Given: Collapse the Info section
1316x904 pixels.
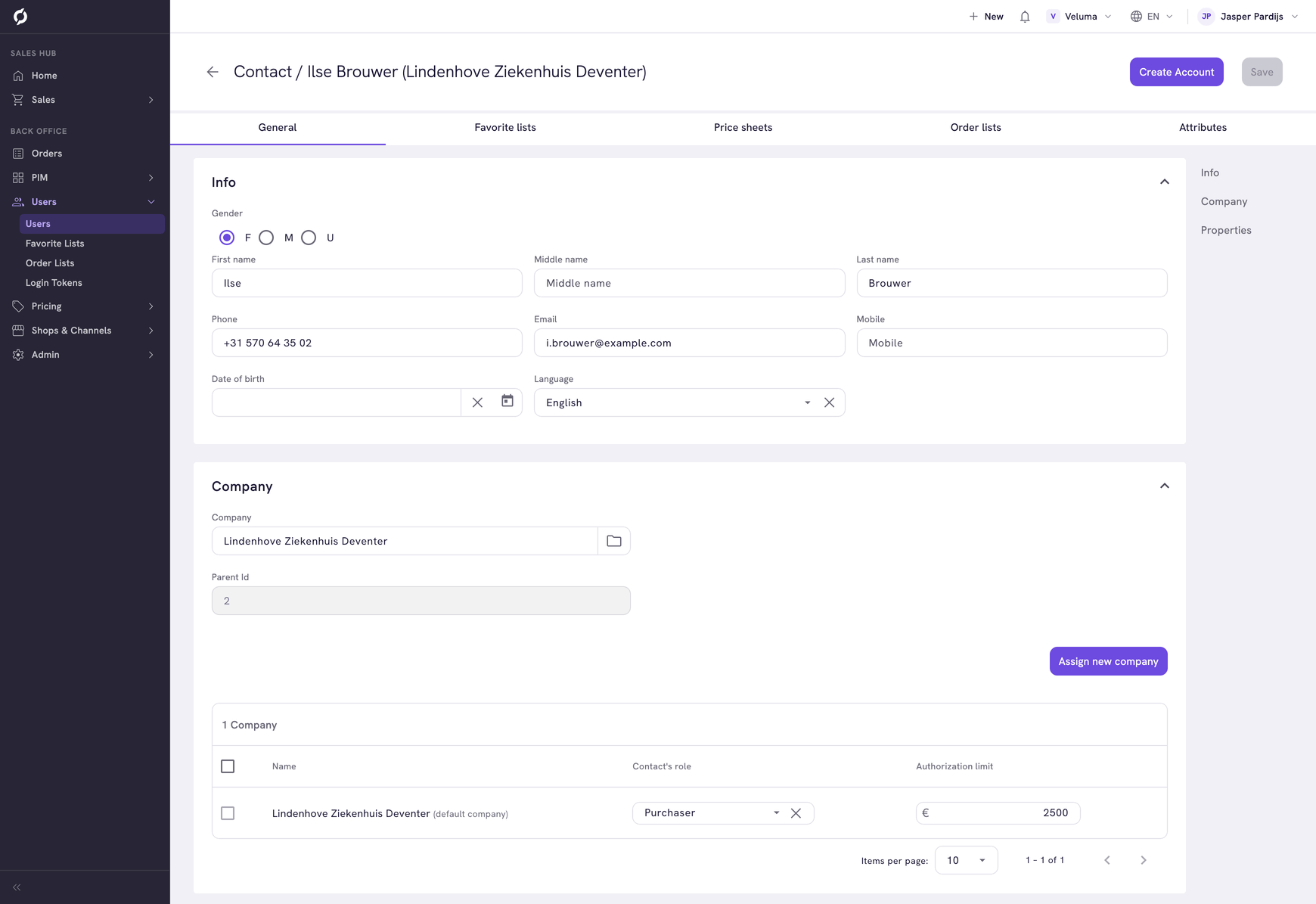Looking at the screenshot, I should (x=1165, y=182).
